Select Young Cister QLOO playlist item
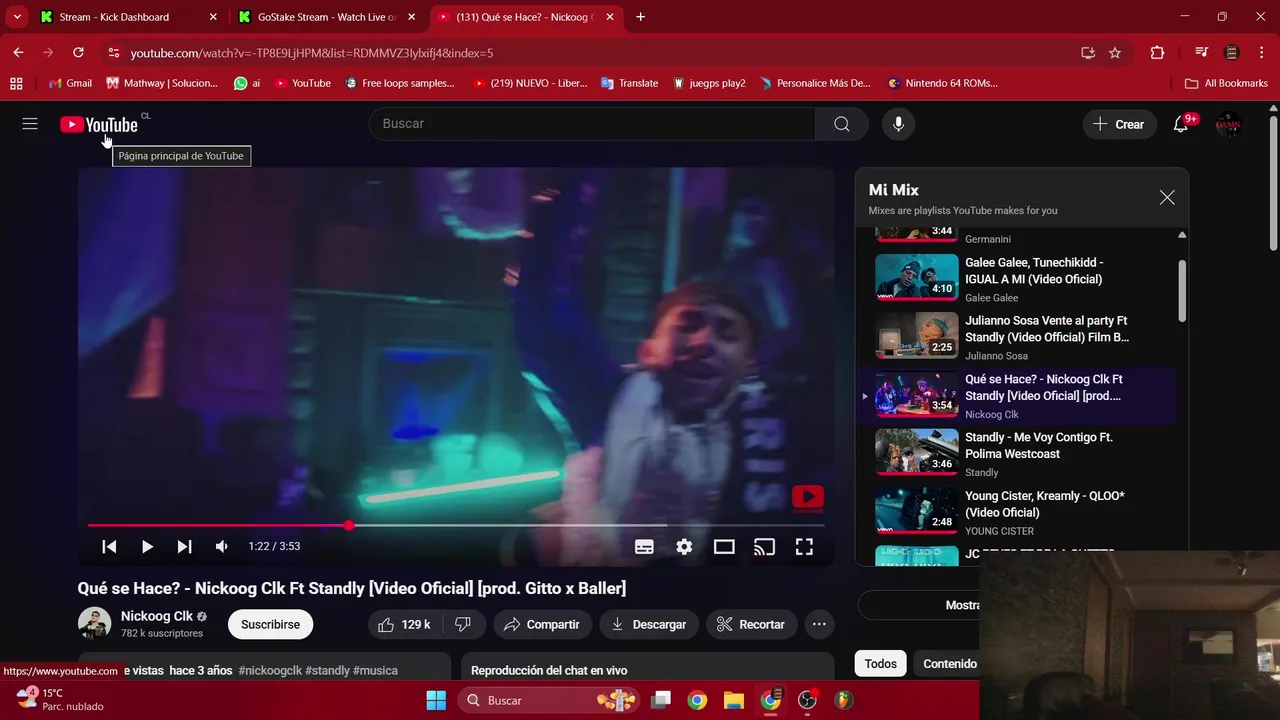This screenshot has width=1280, height=720. pyautogui.click(x=1018, y=512)
